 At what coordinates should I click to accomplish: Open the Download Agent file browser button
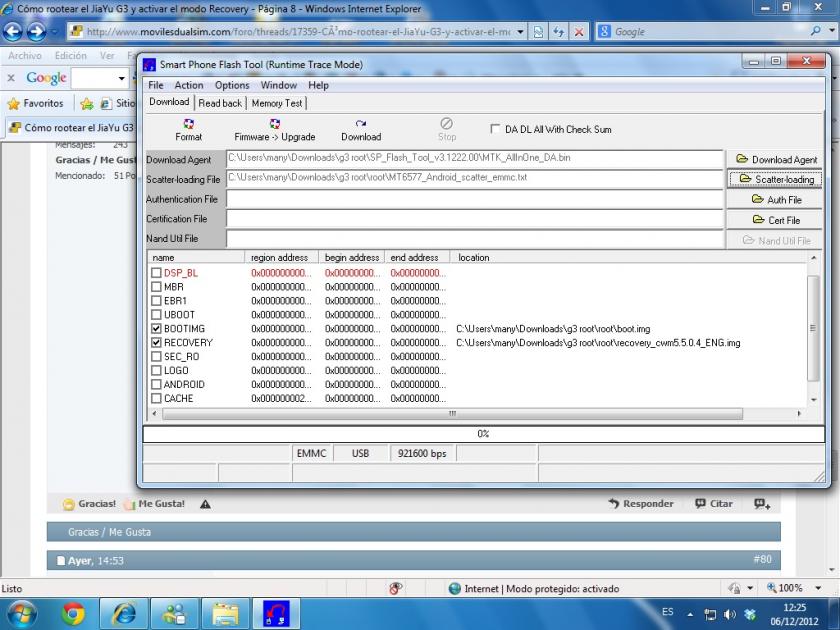point(775,159)
